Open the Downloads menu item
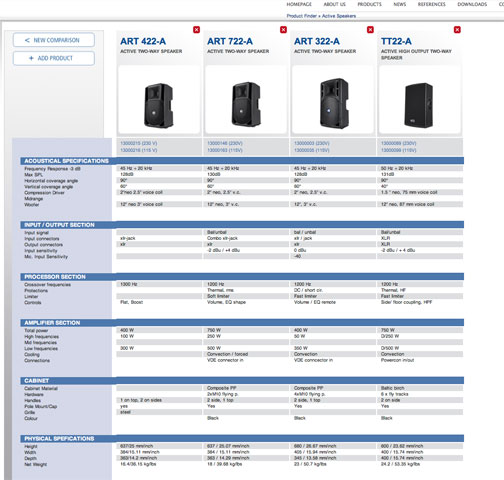Image resolution: width=504 pixels, height=480 pixels. [x=472, y=4]
